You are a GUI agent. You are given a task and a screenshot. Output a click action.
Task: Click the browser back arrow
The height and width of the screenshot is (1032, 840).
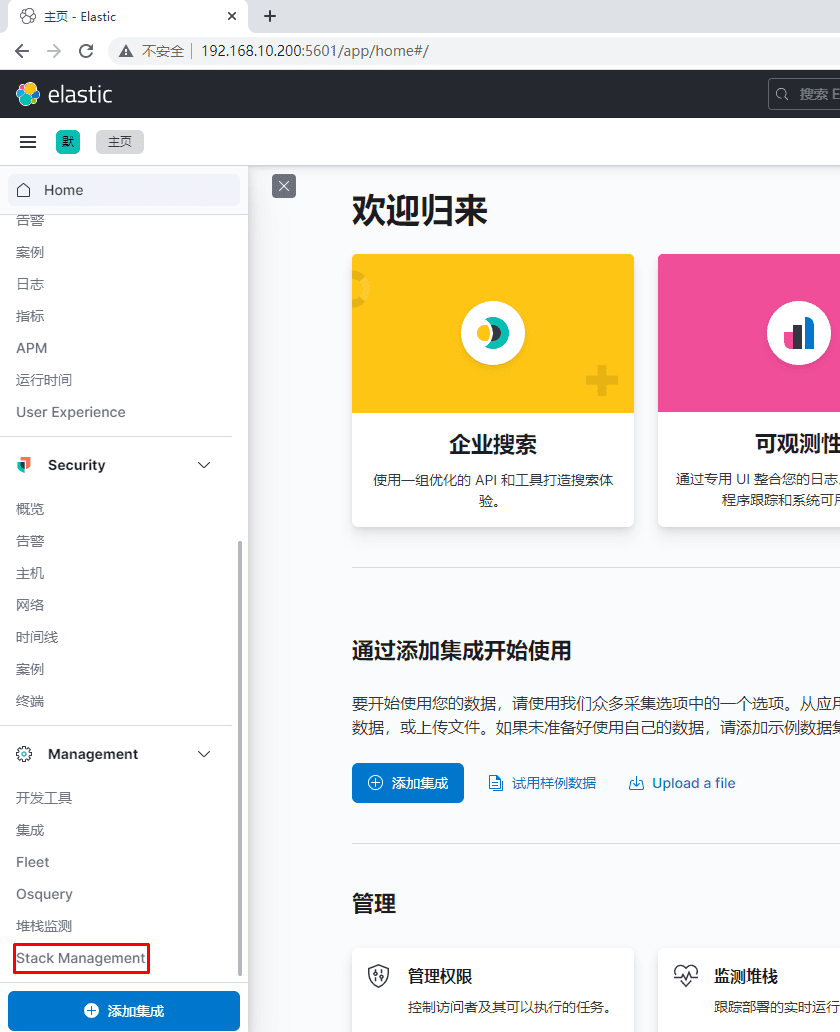click(x=22, y=51)
